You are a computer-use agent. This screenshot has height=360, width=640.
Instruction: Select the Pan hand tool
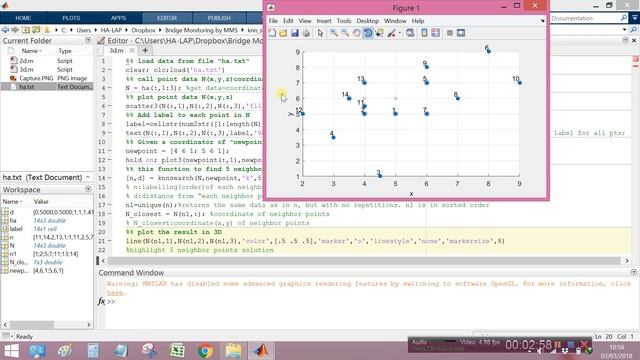(357, 33)
